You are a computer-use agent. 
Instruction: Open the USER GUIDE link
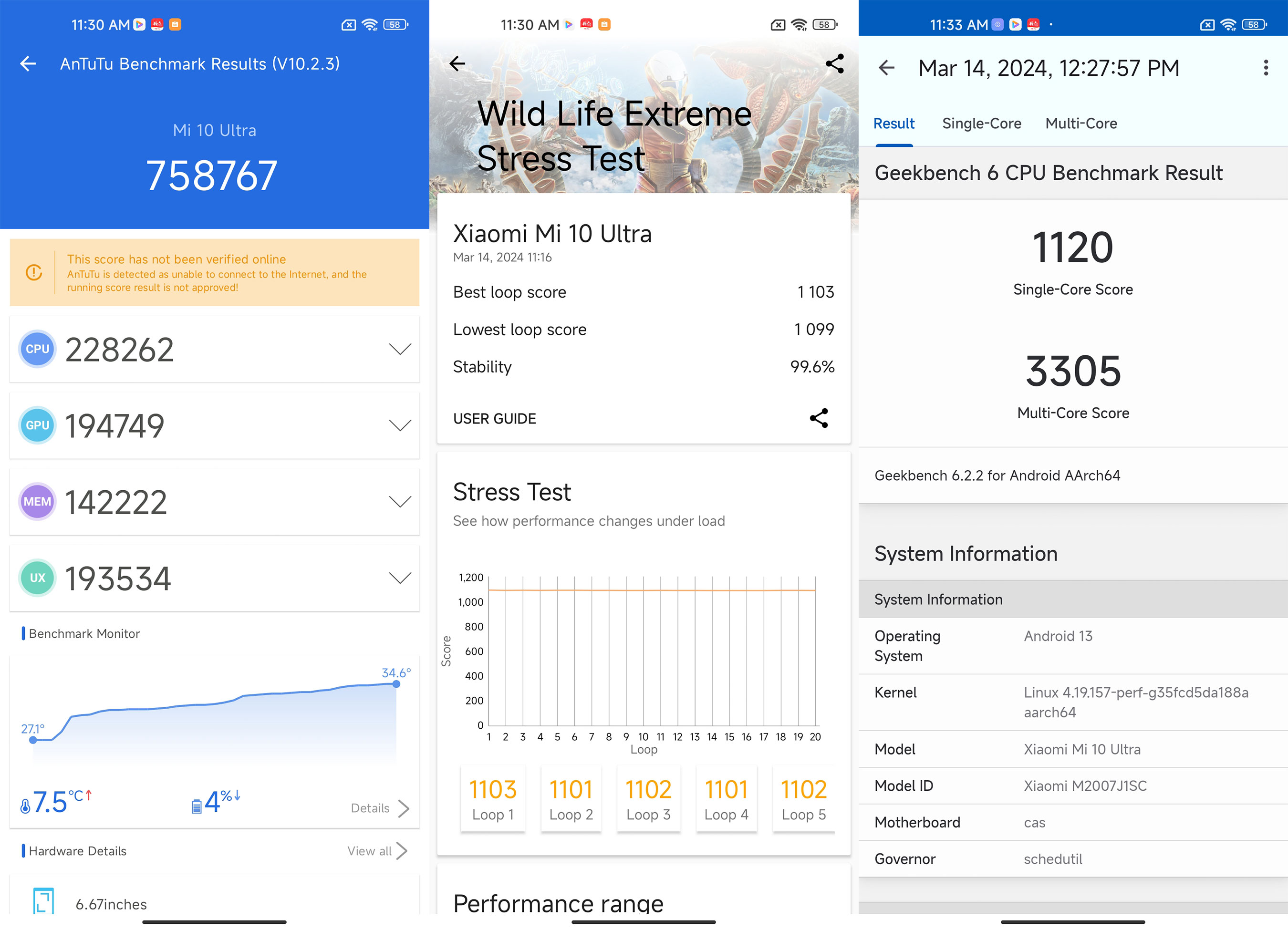point(494,419)
